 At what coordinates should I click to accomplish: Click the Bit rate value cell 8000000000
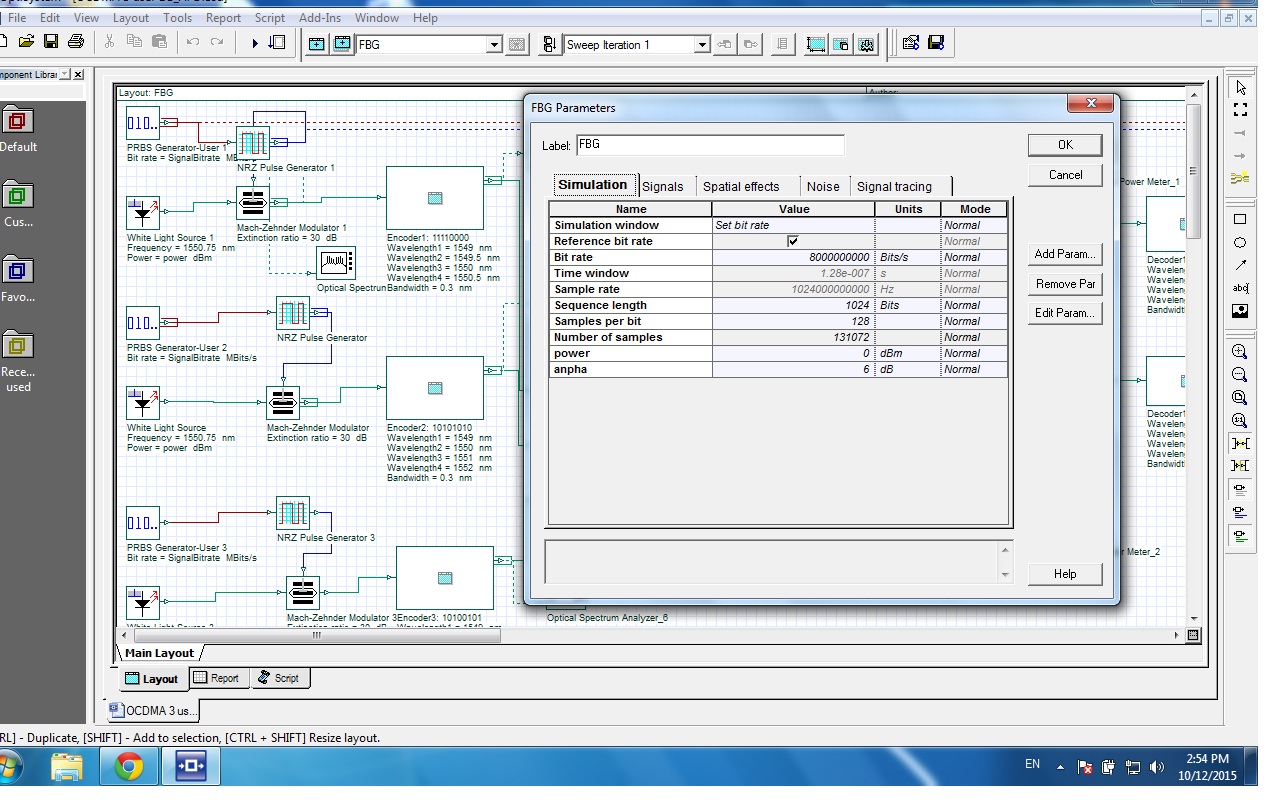793,257
